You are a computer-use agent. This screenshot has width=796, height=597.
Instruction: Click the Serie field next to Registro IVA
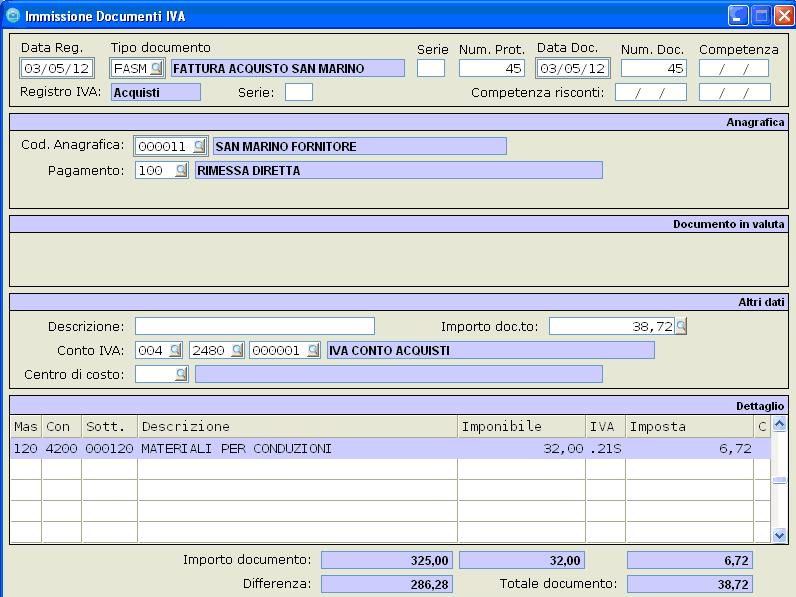[298, 92]
